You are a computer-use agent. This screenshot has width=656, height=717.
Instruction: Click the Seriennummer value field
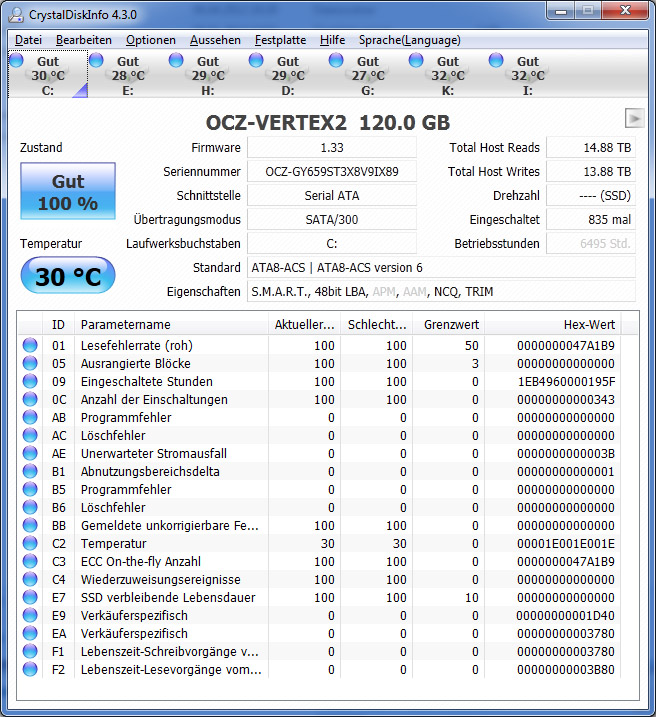click(332, 171)
